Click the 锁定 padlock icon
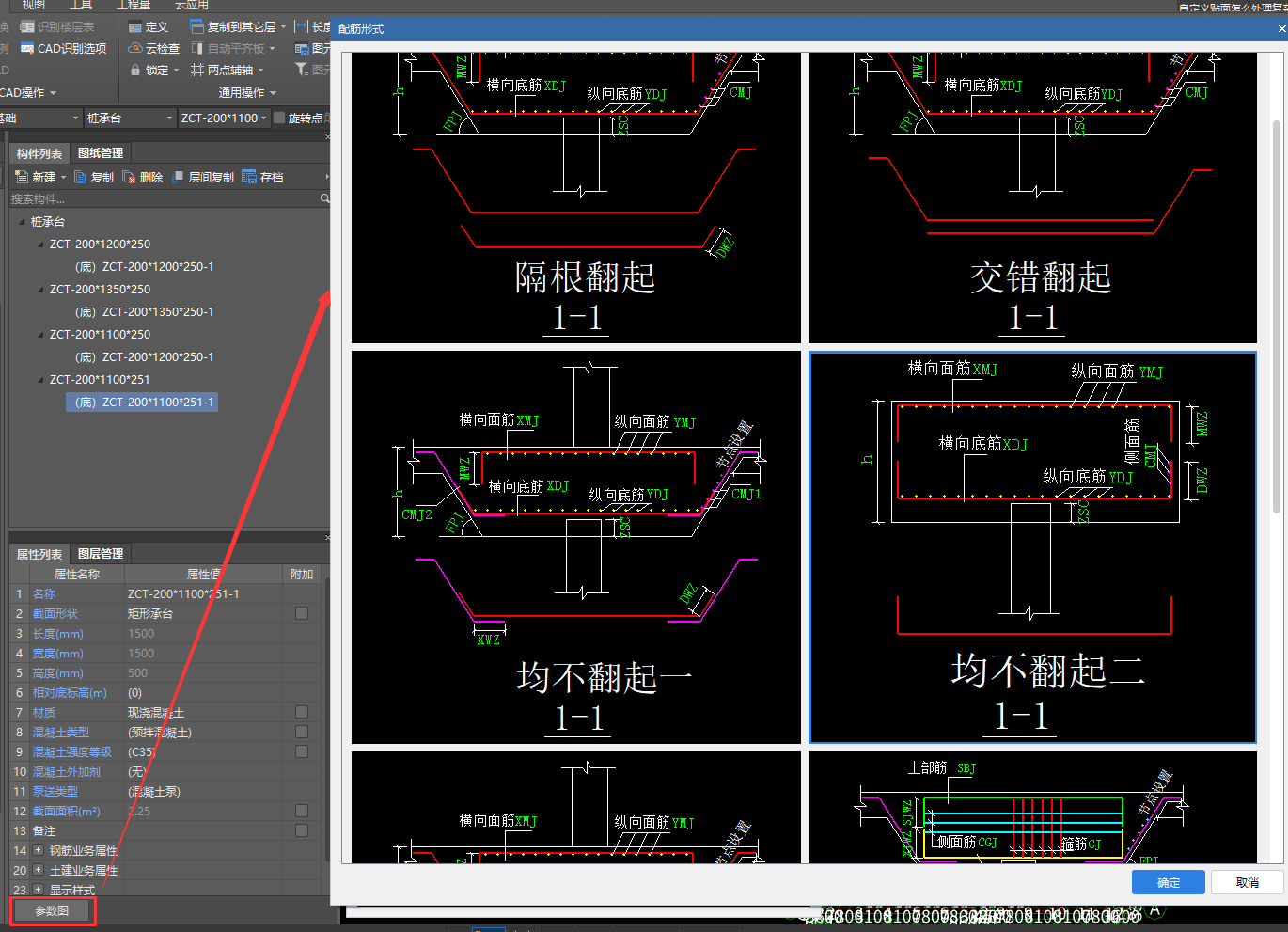 click(135, 71)
